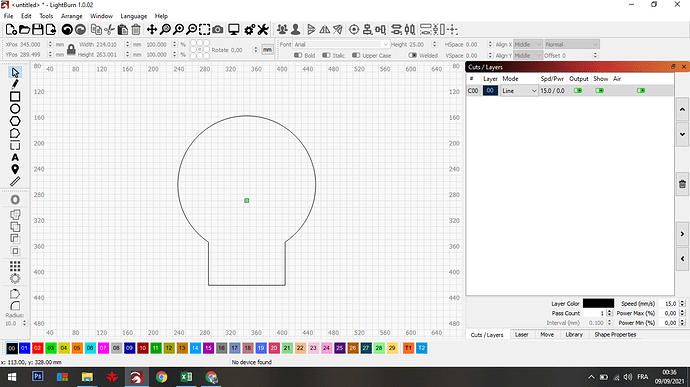
Task: Open the Mode dropdown showing Line
Action: click(x=519, y=91)
